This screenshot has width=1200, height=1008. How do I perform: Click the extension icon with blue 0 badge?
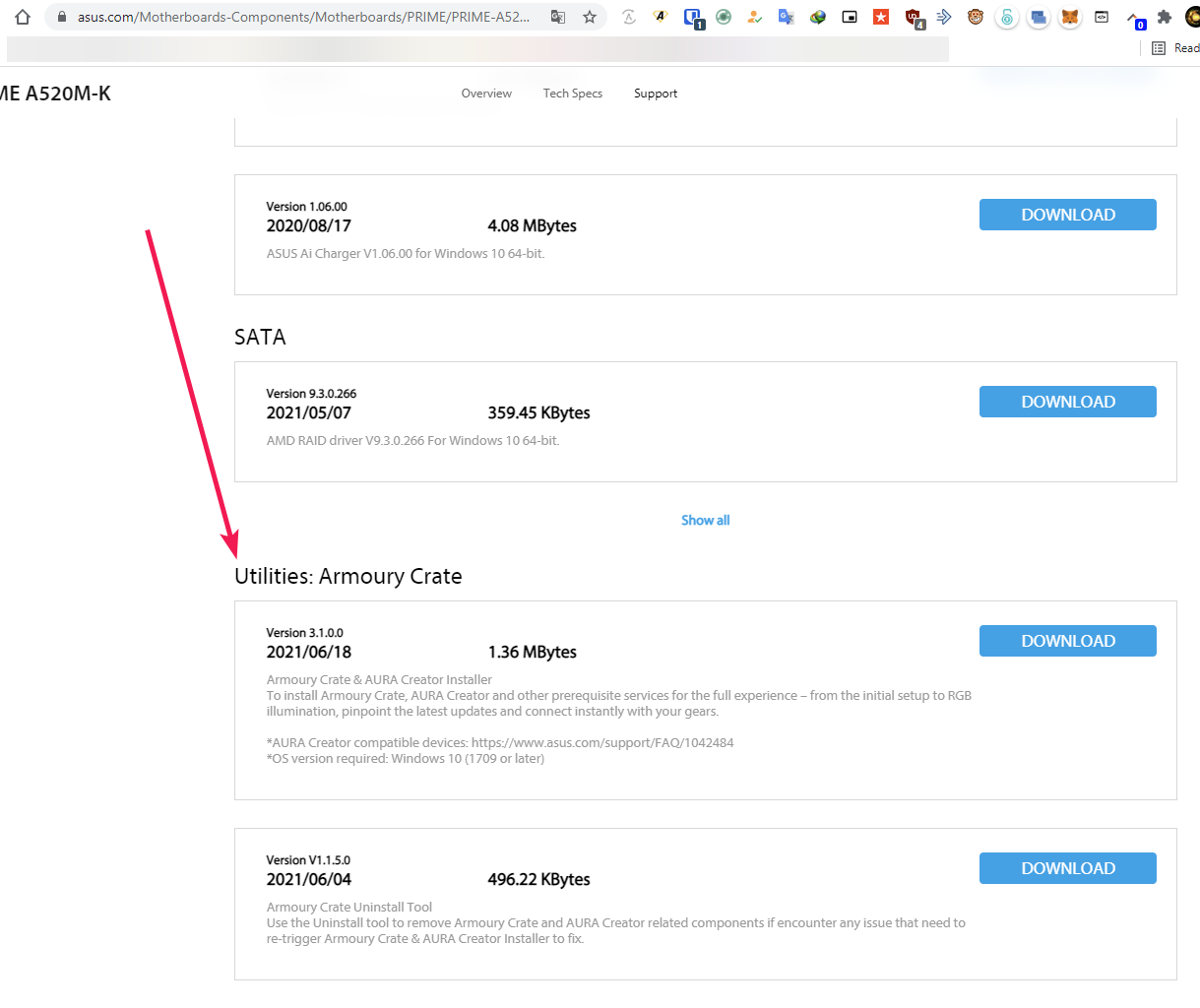1135,19
